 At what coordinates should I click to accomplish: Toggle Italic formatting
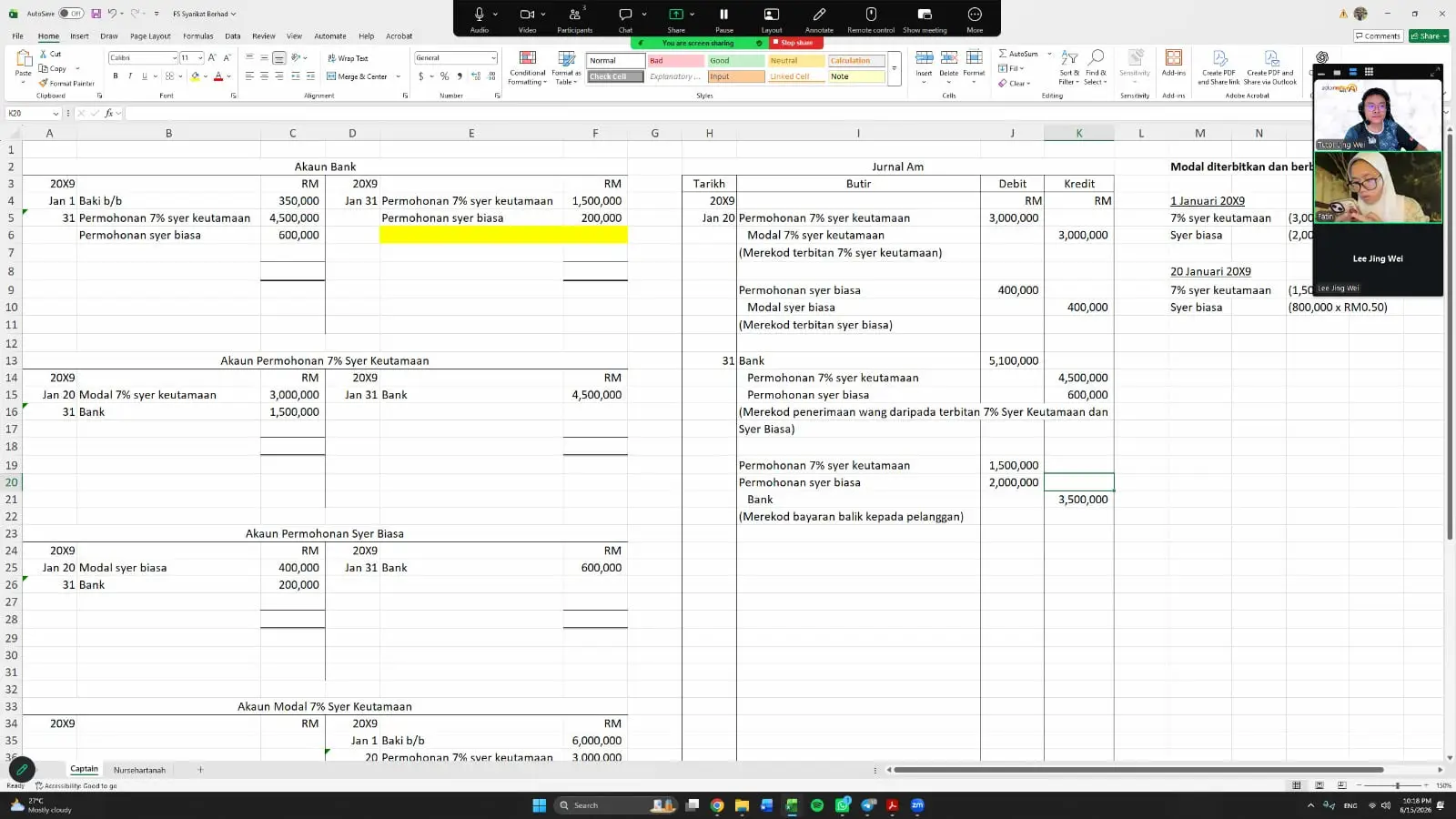tap(130, 76)
